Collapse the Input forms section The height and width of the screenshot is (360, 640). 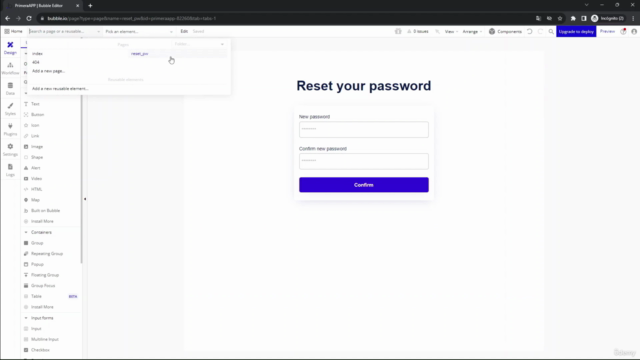26,318
